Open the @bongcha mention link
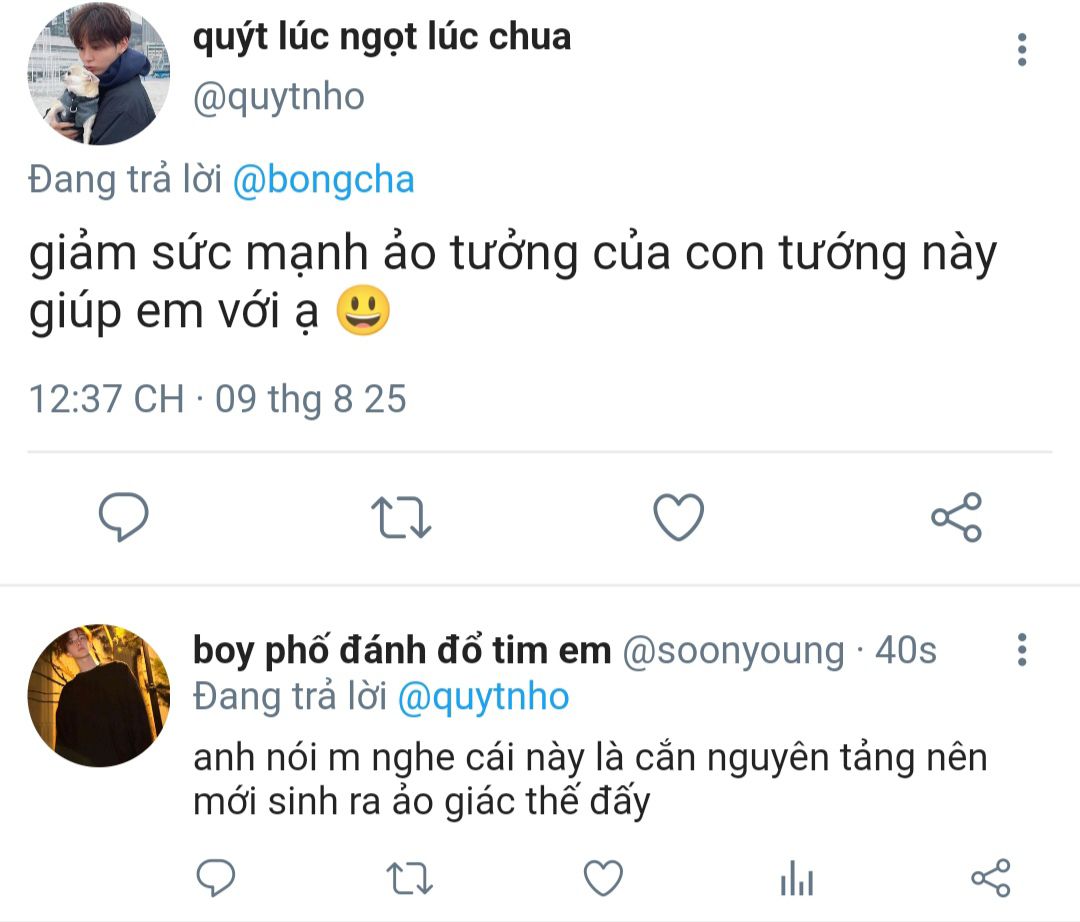The image size is (1080, 922). click(x=323, y=180)
